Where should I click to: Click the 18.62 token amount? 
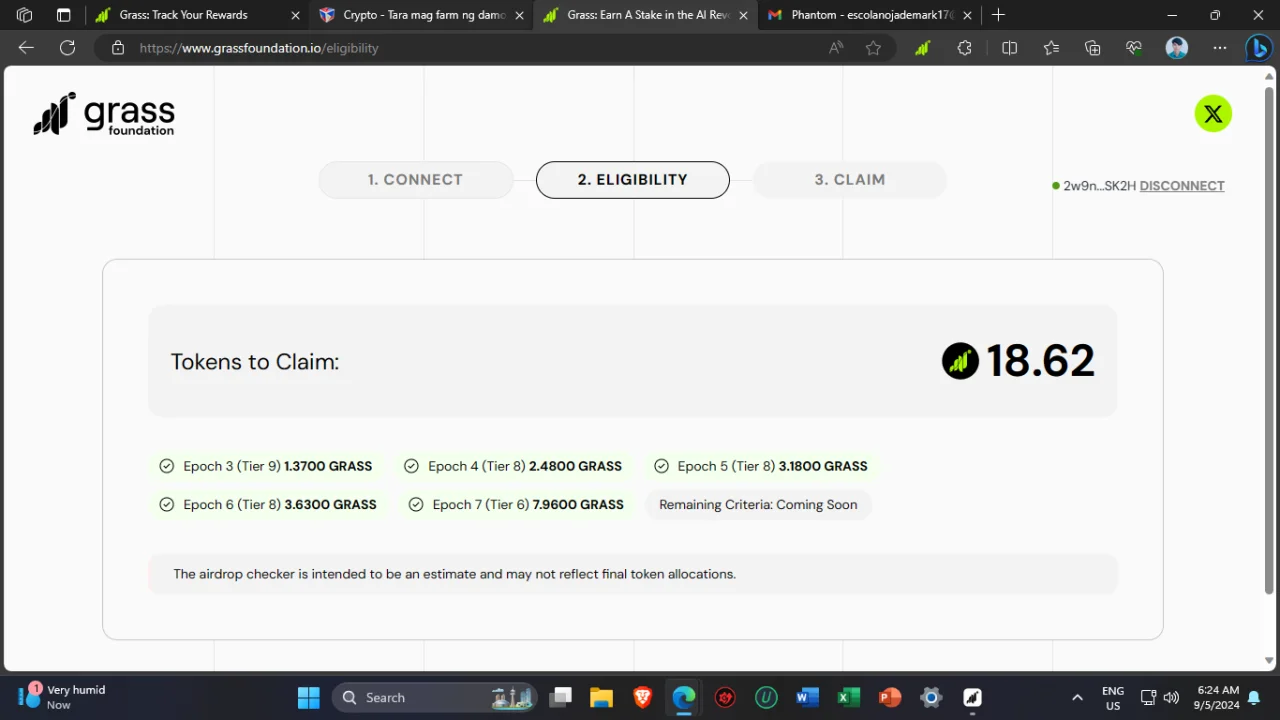1041,361
